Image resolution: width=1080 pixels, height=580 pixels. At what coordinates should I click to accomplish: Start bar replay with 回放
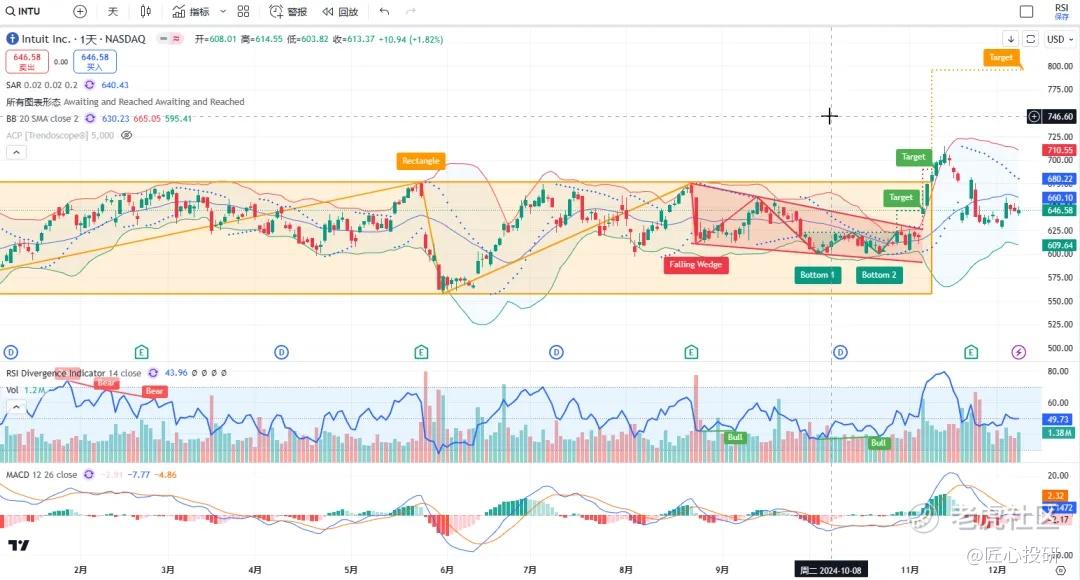340,11
